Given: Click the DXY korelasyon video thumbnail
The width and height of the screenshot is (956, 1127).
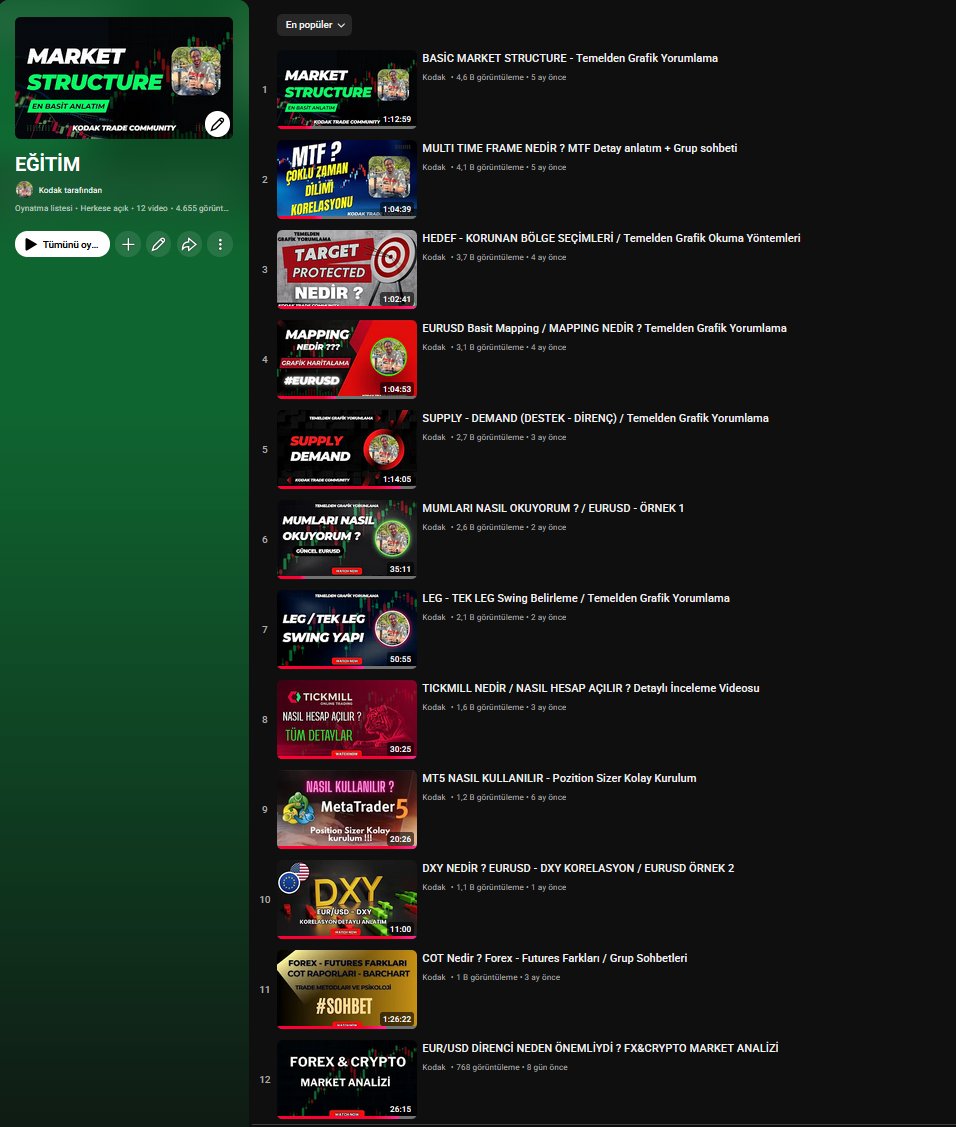Looking at the screenshot, I should click(346, 899).
